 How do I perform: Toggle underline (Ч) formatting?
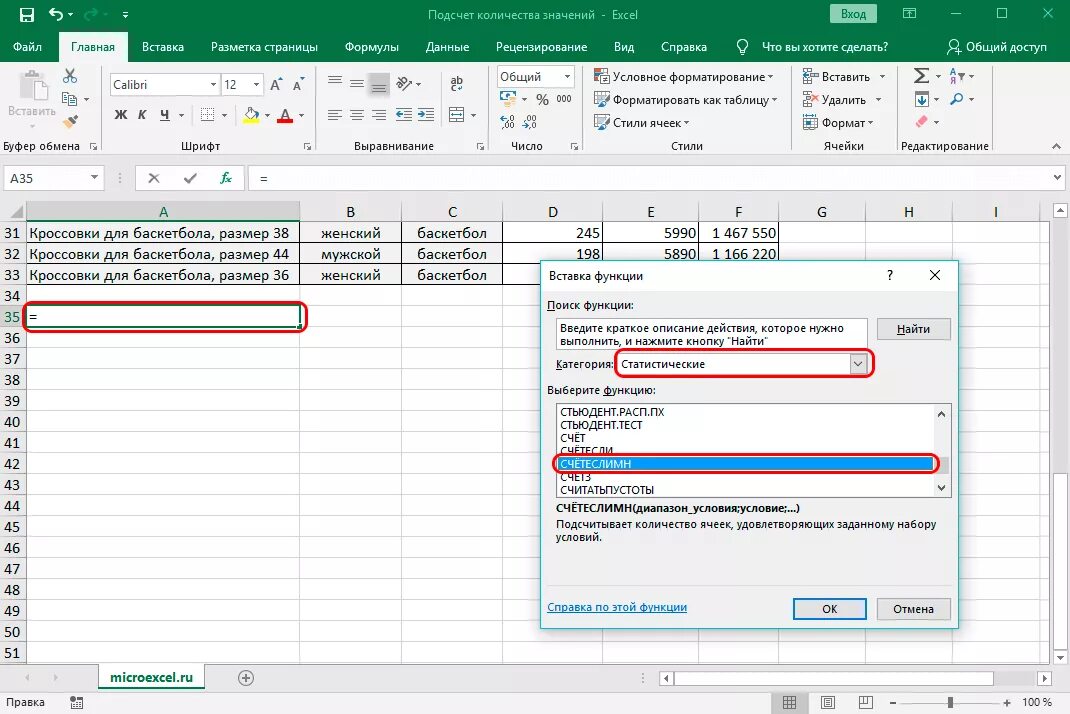point(164,115)
